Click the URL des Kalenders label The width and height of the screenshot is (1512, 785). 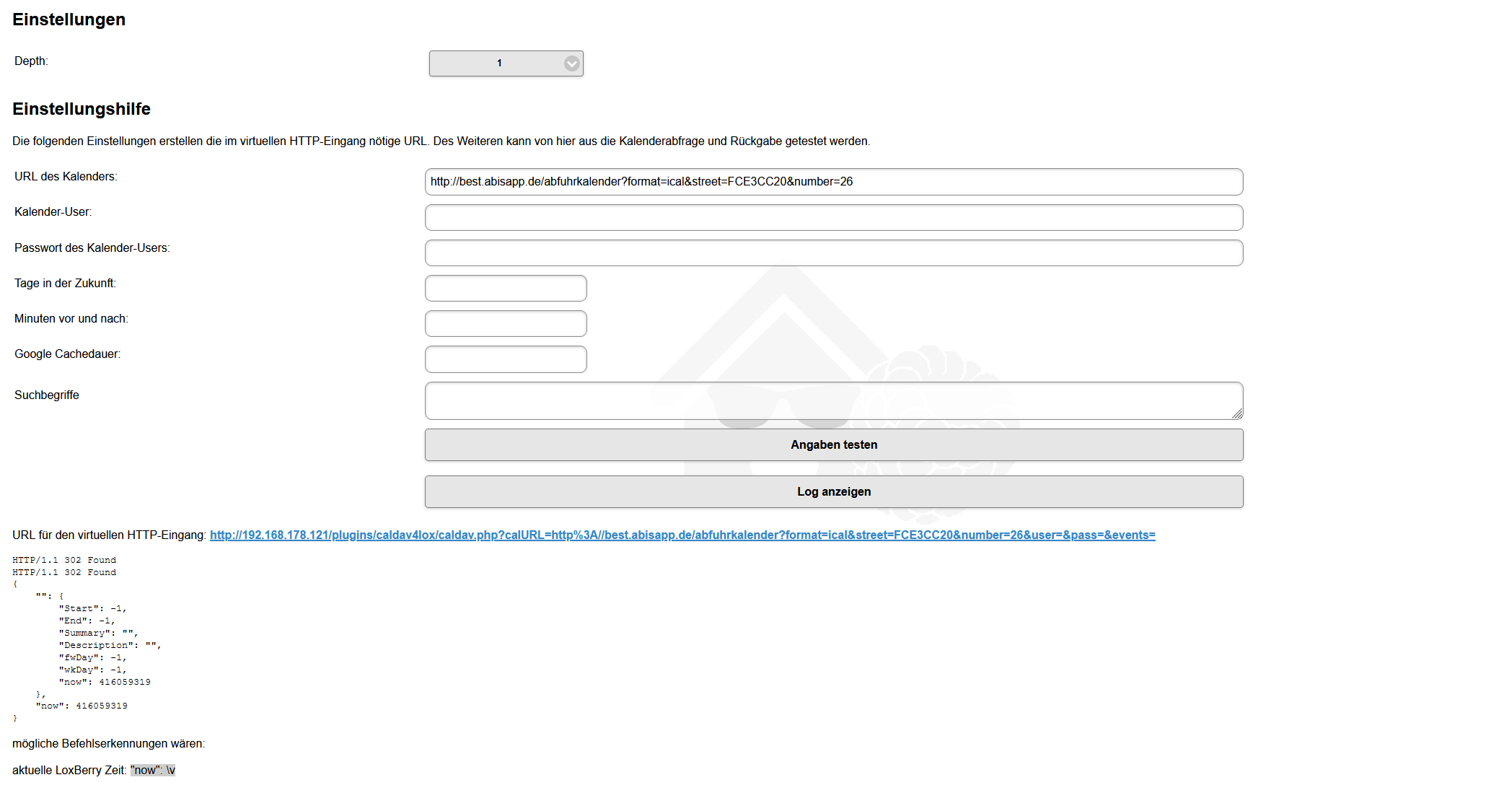[66, 176]
